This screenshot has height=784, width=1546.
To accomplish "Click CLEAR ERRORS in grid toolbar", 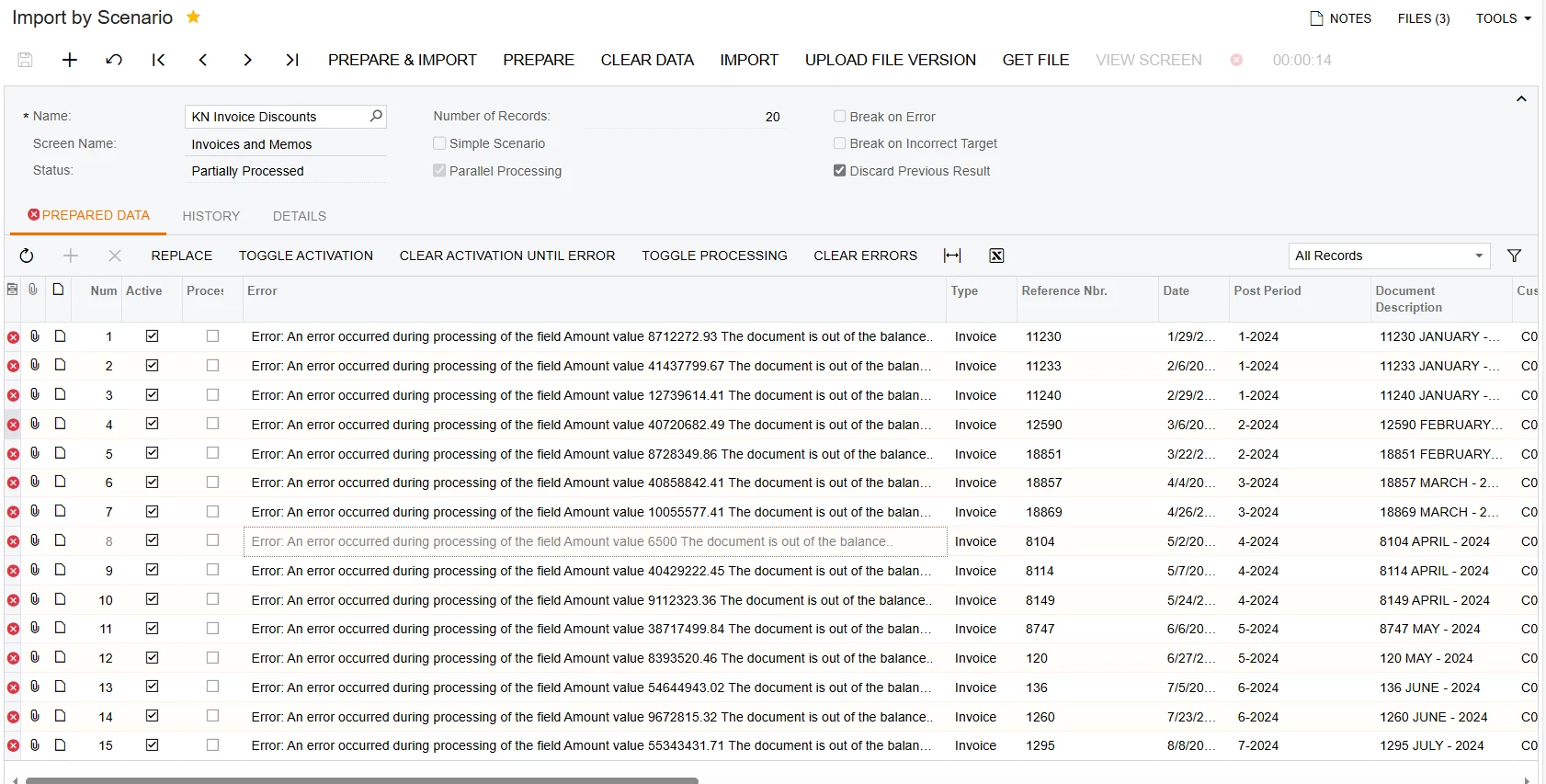I will point(865,256).
